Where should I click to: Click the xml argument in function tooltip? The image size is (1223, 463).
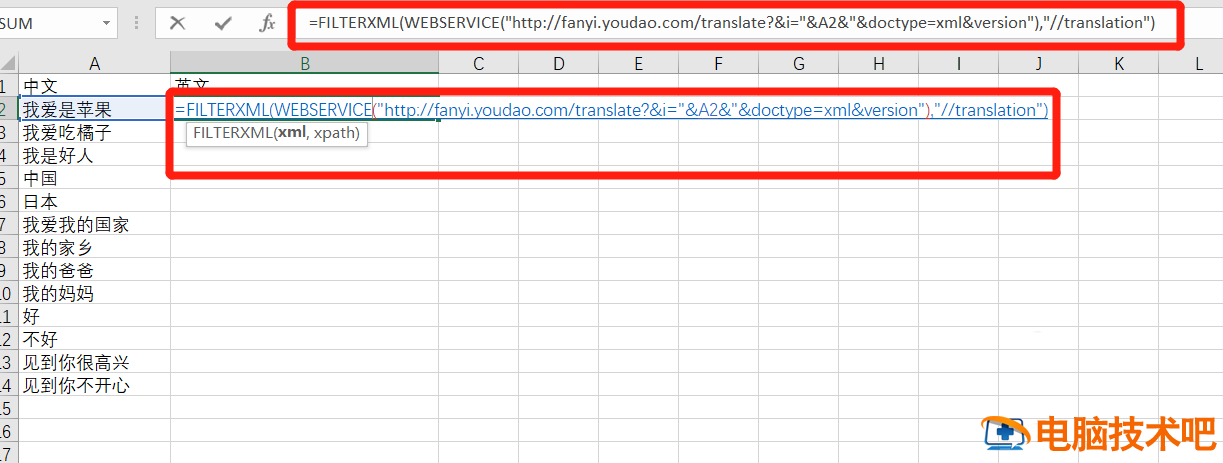tap(291, 133)
